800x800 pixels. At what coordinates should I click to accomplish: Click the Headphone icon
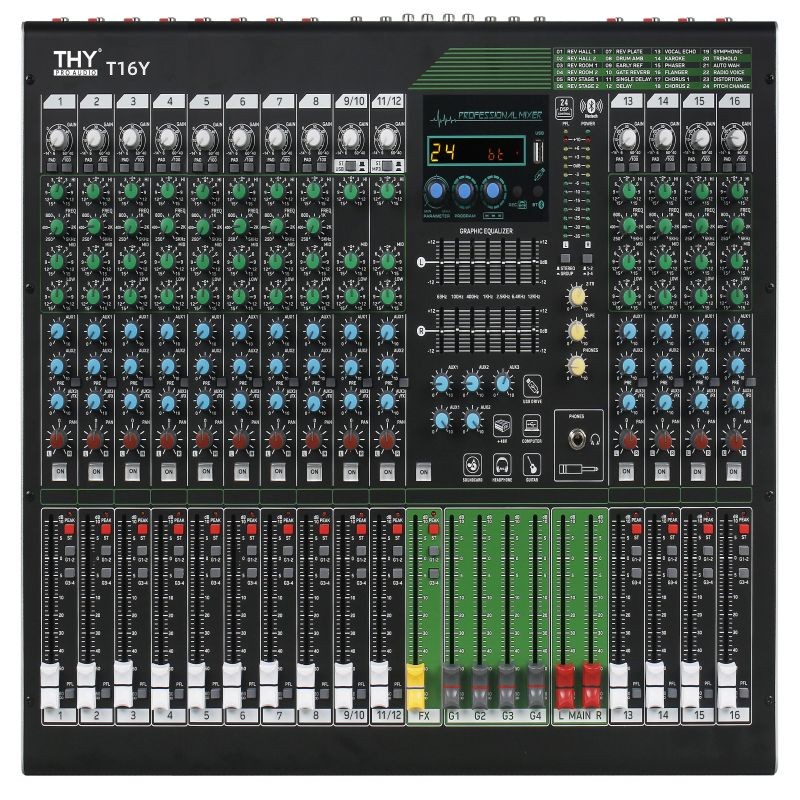tap(503, 465)
